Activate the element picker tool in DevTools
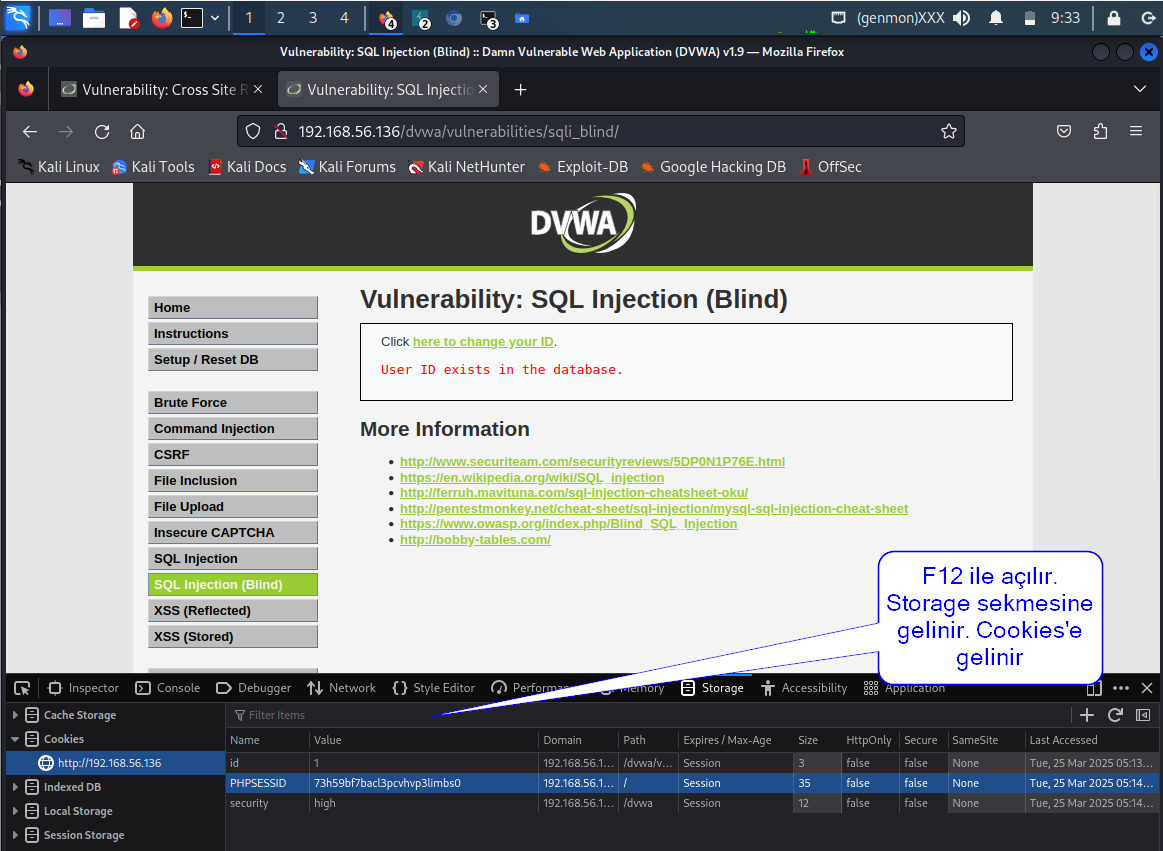This screenshot has width=1163, height=851. pos(22,689)
